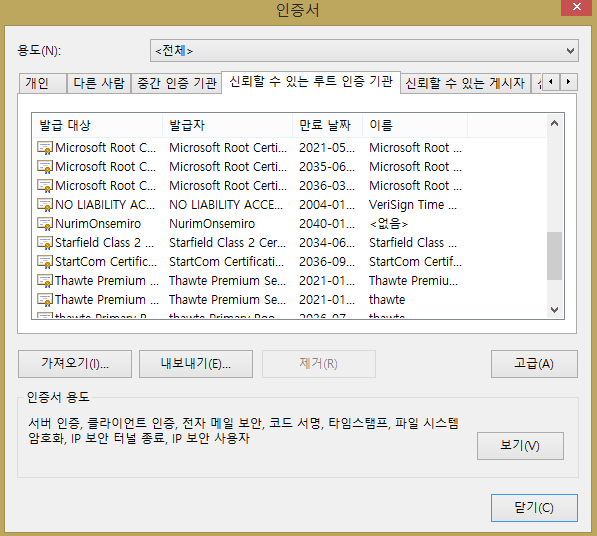Sort by 발급 대상 column header
This screenshot has width=597, height=536.
point(98,125)
